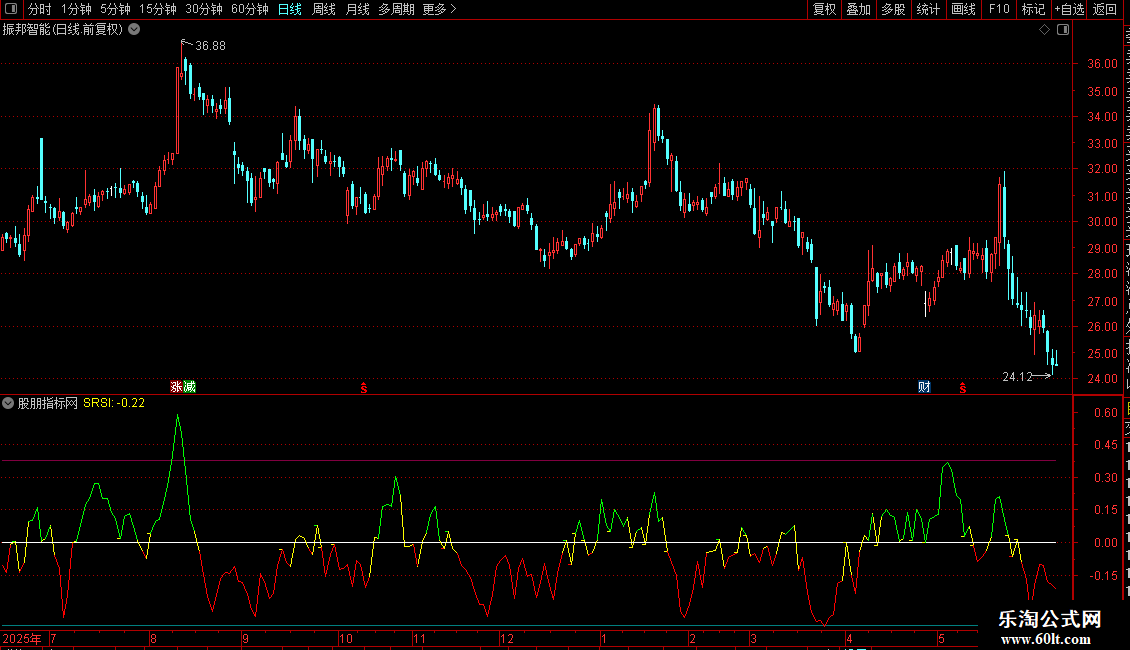Screen dimensions: 1130x650
Task: Open F10 company information
Action: pyautogui.click(x=999, y=9)
